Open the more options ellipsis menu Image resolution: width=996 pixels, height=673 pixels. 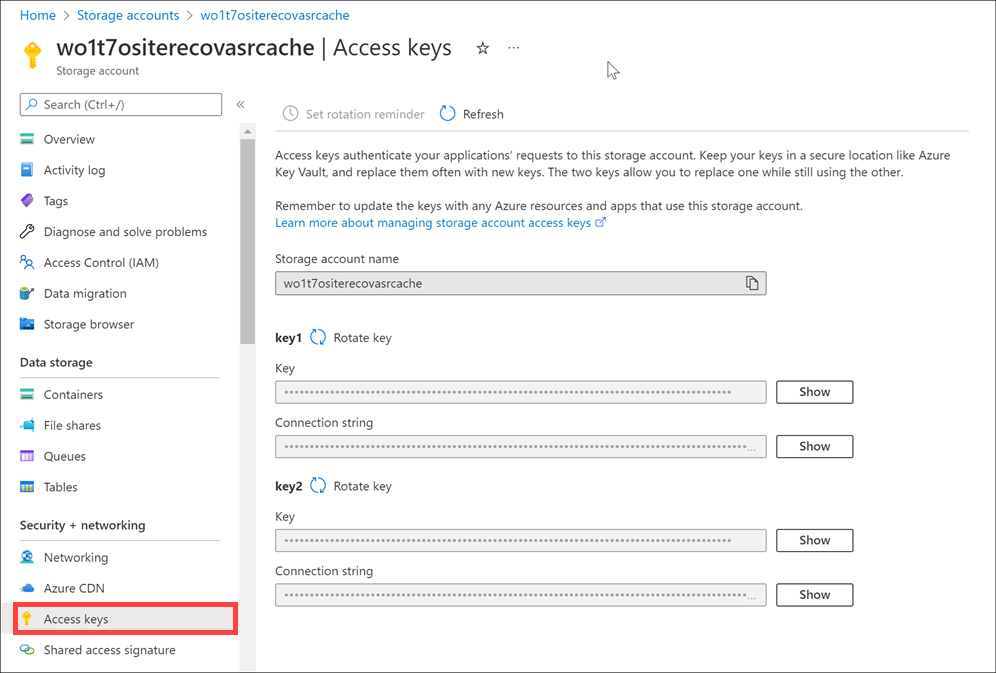[514, 48]
